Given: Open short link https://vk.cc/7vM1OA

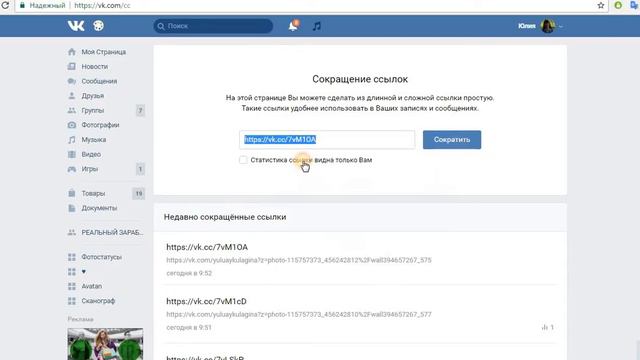Looking at the screenshot, I should coord(207,247).
